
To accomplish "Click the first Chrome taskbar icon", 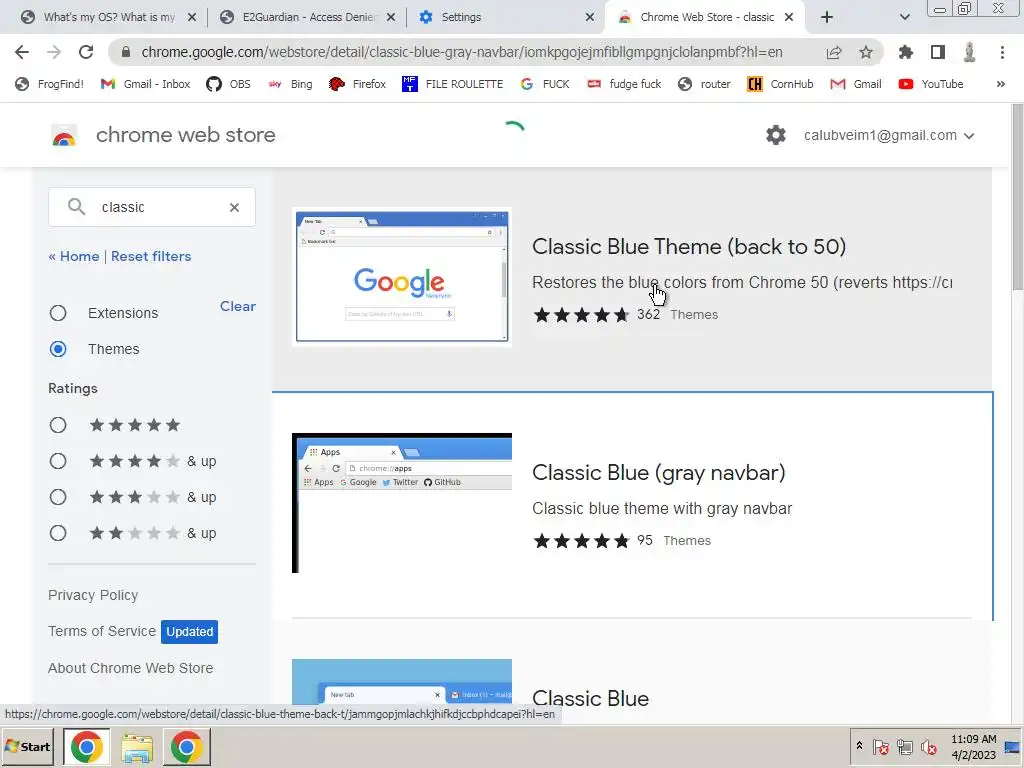I will pyautogui.click(x=87, y=747).
